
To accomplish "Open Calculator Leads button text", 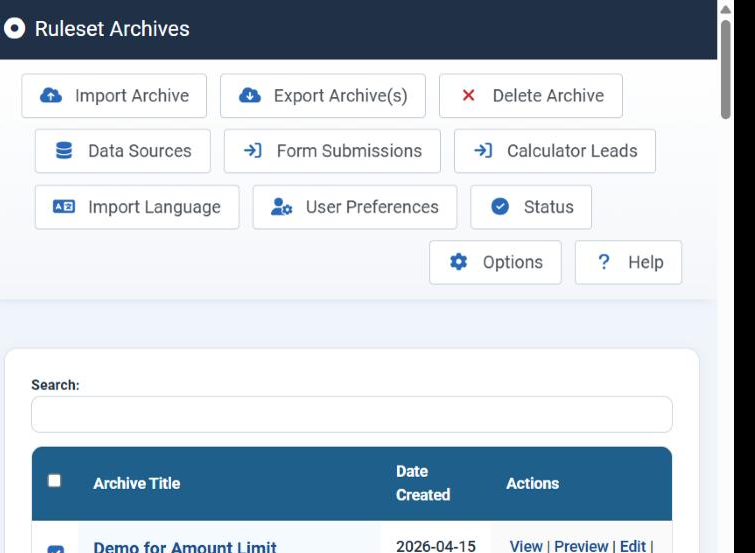I will tap(572, 151).
